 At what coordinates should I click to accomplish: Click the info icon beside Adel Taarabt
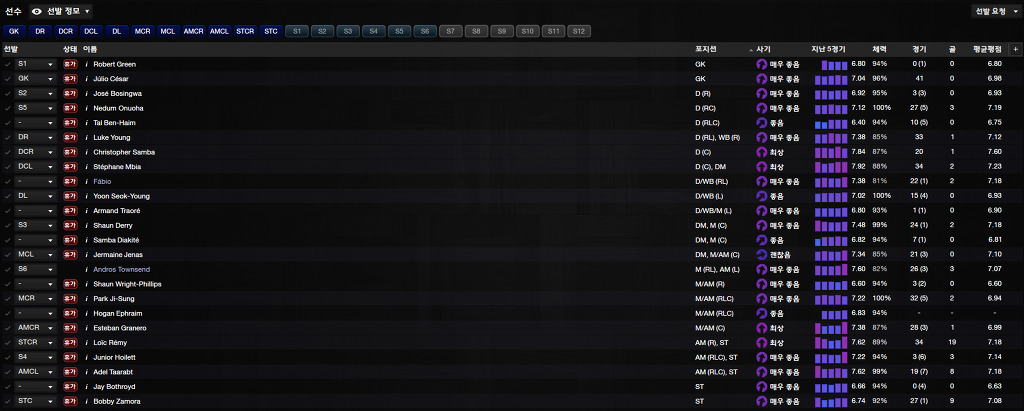click(87, 372)
